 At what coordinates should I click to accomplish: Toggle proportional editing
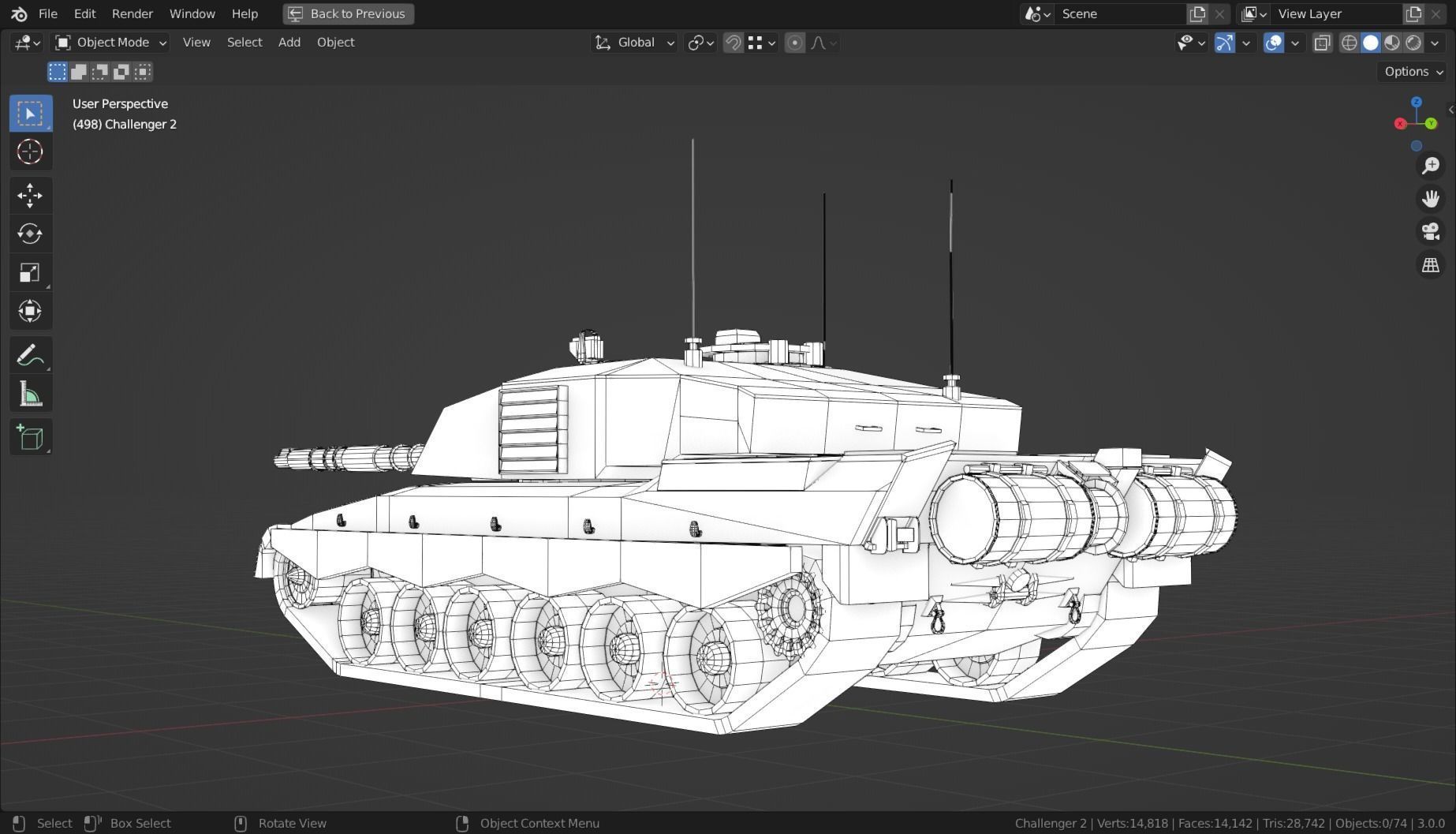795,43
